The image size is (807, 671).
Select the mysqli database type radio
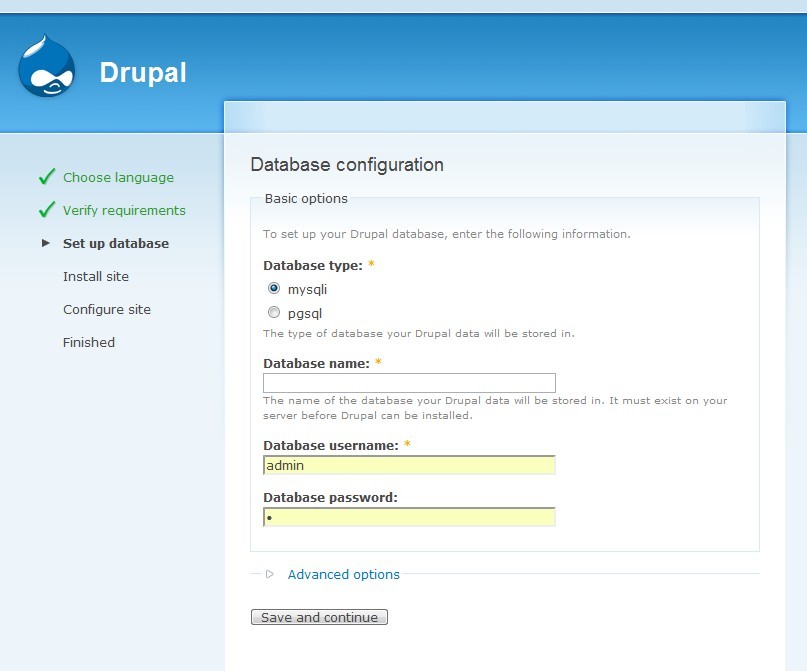(274, 288)
